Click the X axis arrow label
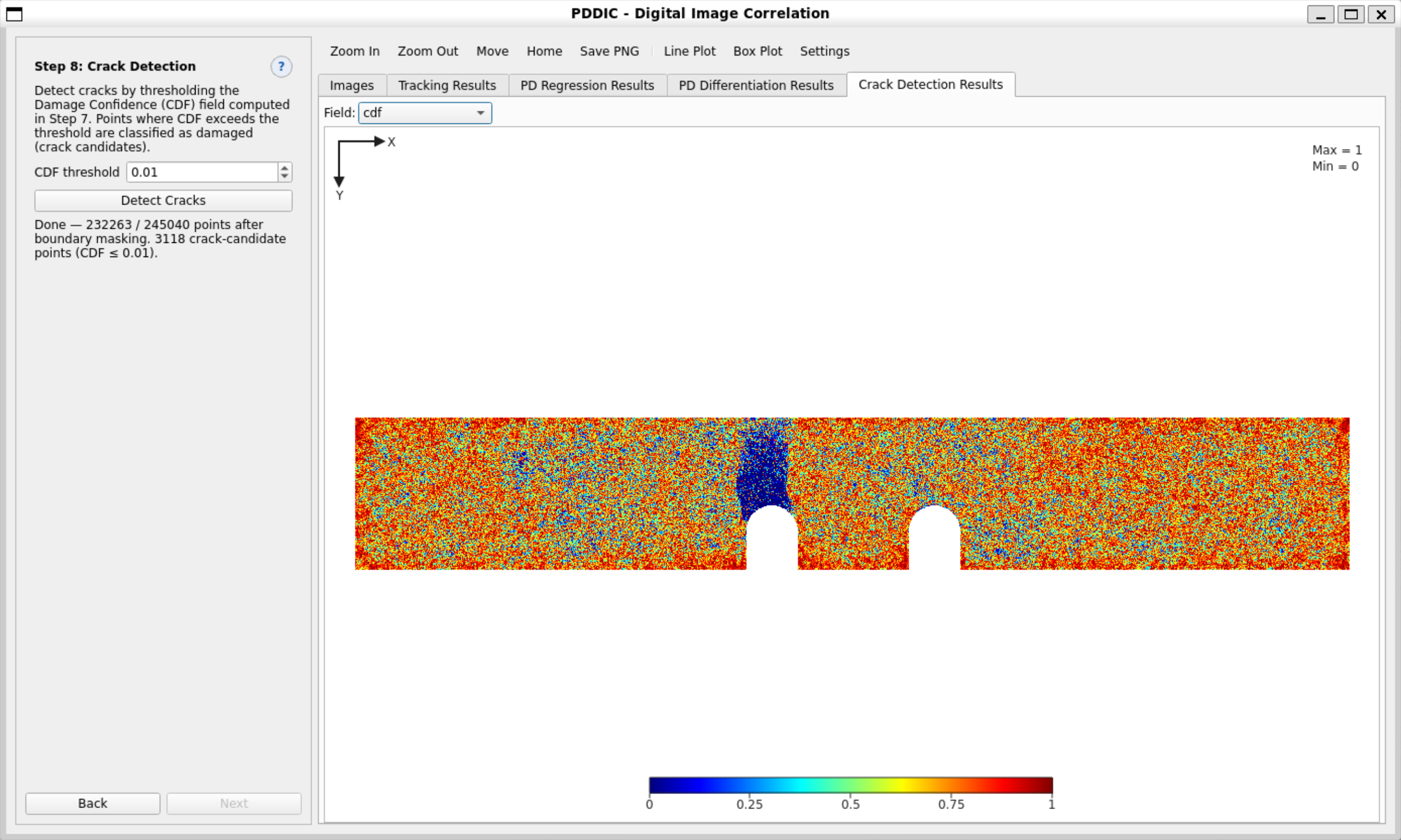This screenshot has width=1401, height=840. [391, 142]
